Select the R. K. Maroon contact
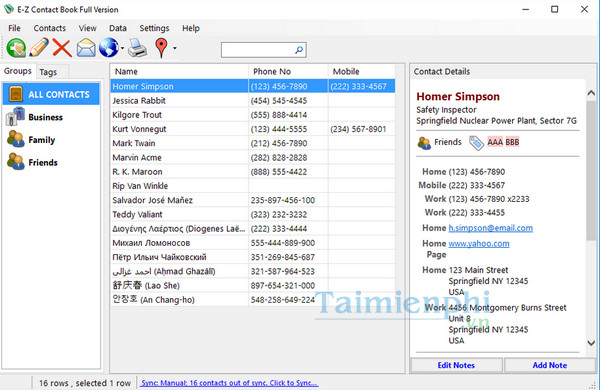The height and width of the screenshot is (390, 600). click(253, 172)
